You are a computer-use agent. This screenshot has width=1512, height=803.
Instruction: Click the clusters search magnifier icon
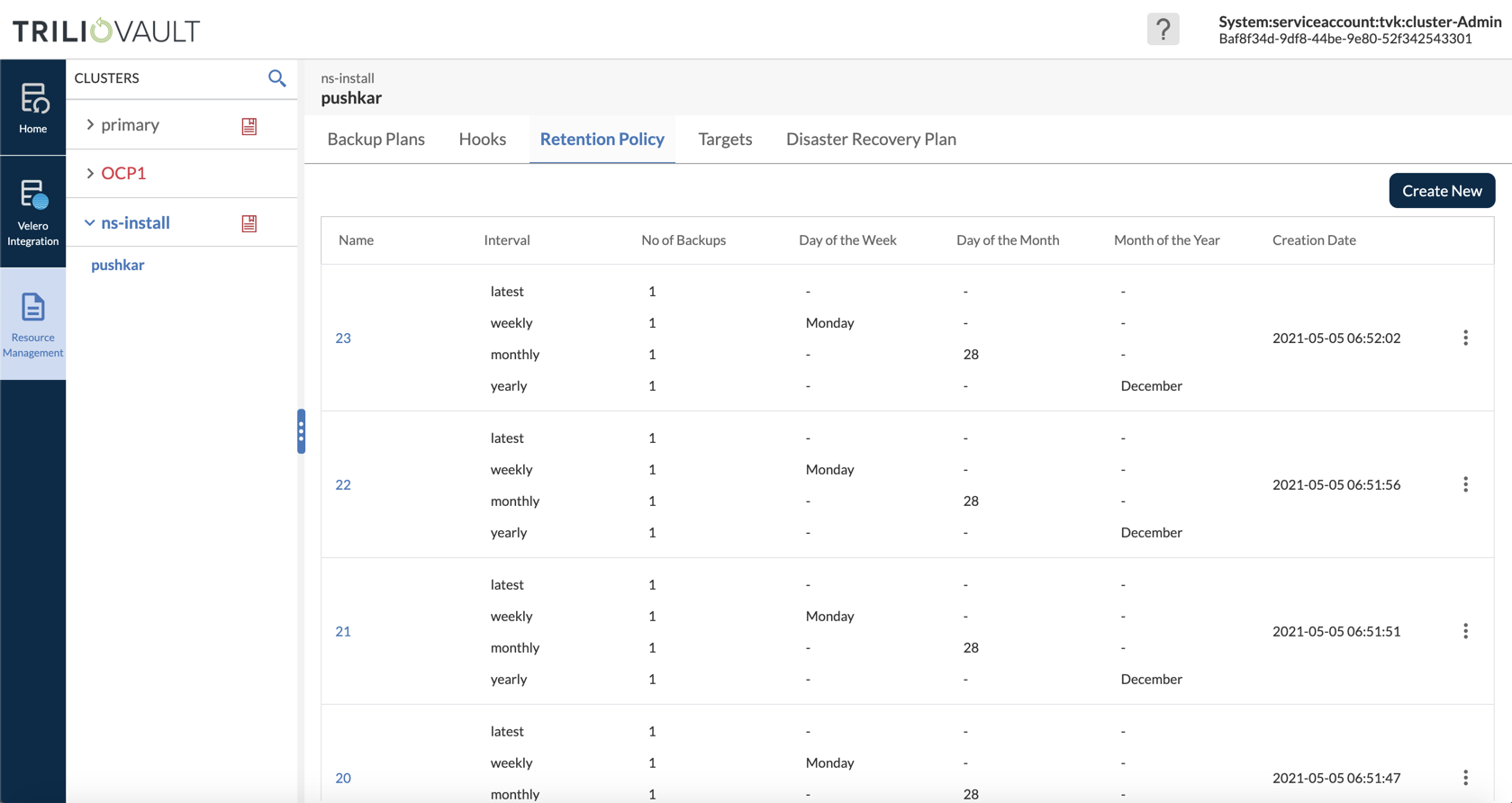[277, 78]
